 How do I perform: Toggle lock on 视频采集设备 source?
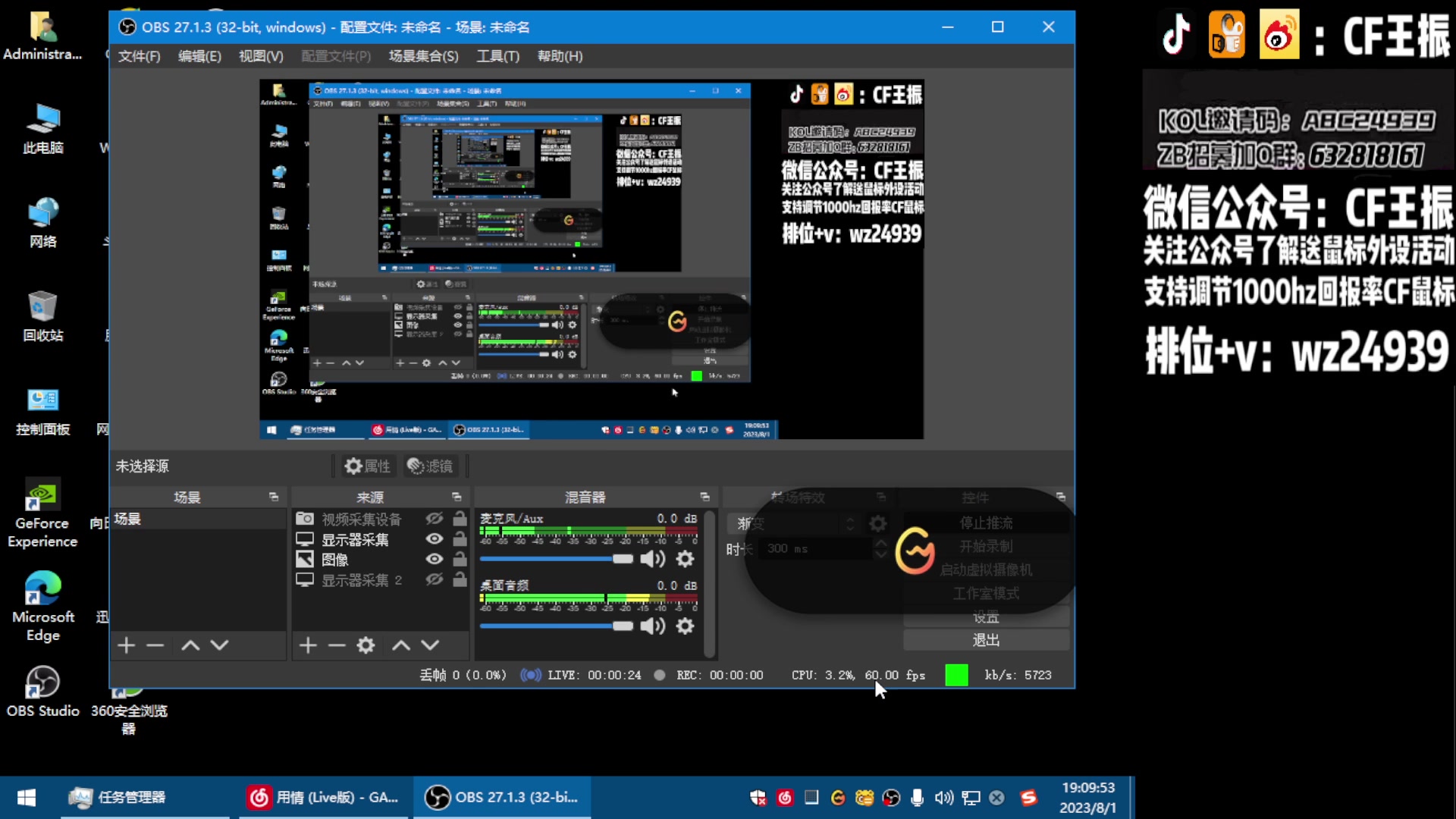tap(460, 519)
